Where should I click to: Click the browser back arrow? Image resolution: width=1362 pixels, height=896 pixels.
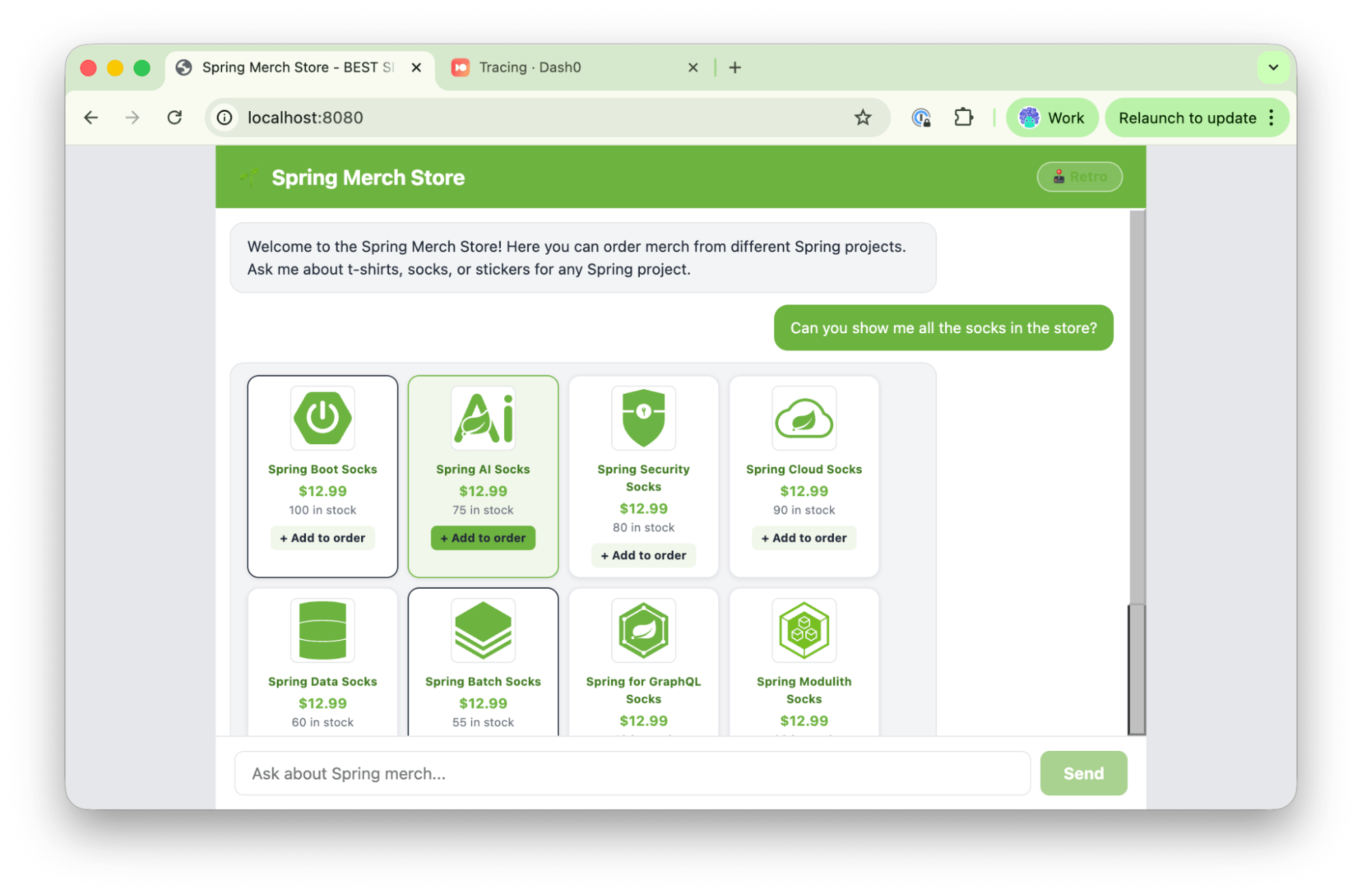click(x=91, y=118)
